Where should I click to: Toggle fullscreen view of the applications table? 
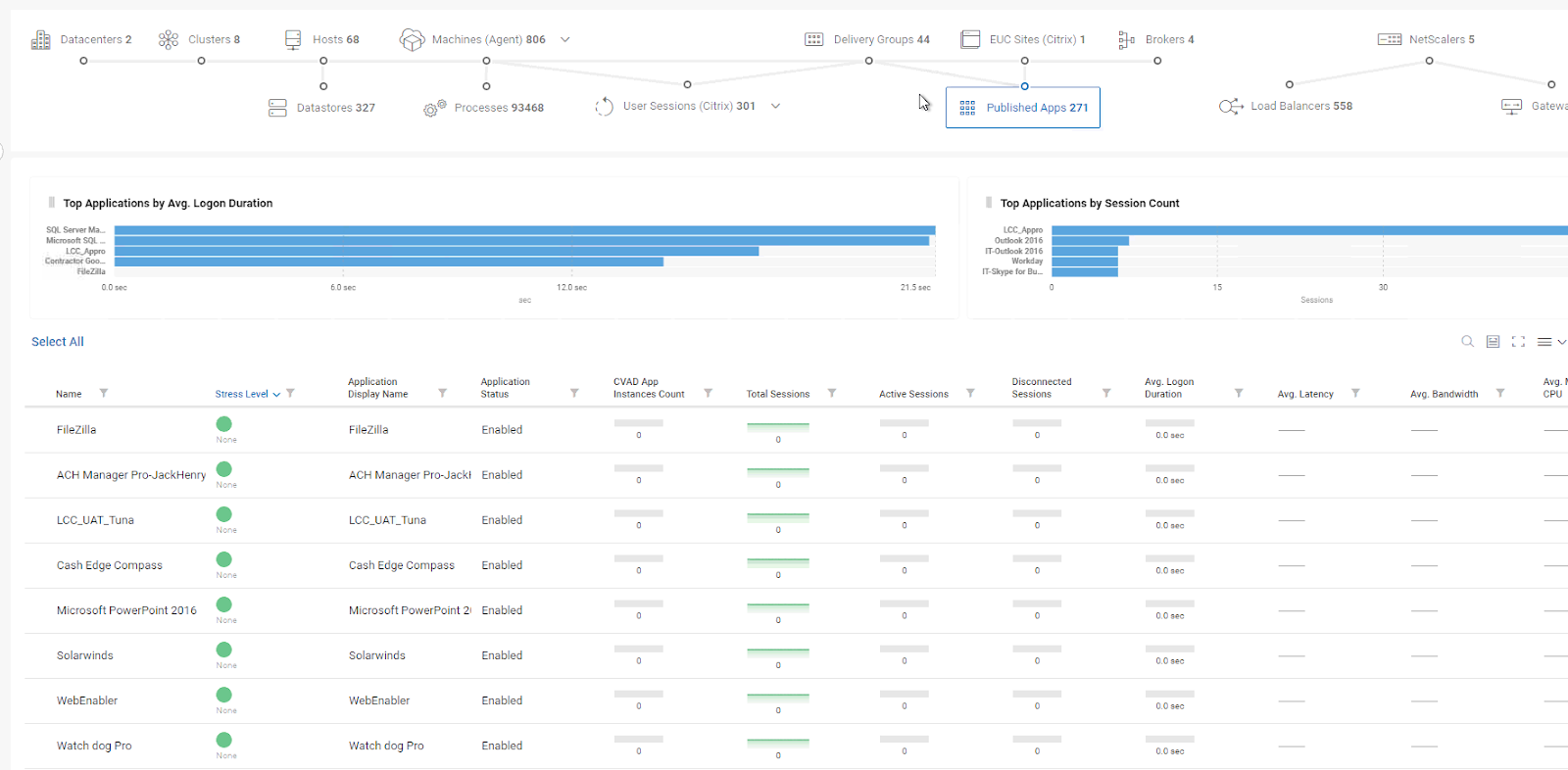[x=1518, y=342]
